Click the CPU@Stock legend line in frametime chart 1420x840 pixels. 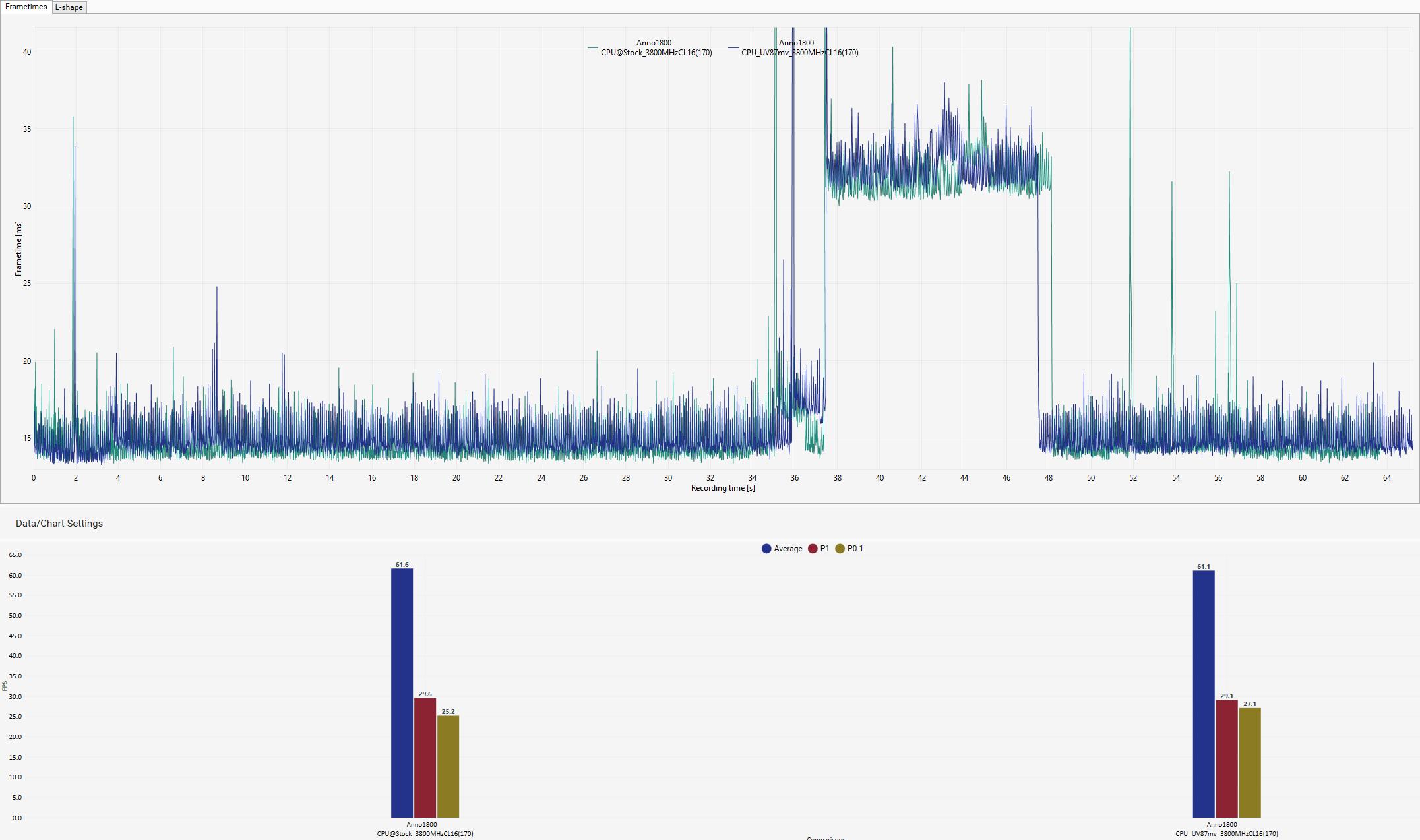593,48
